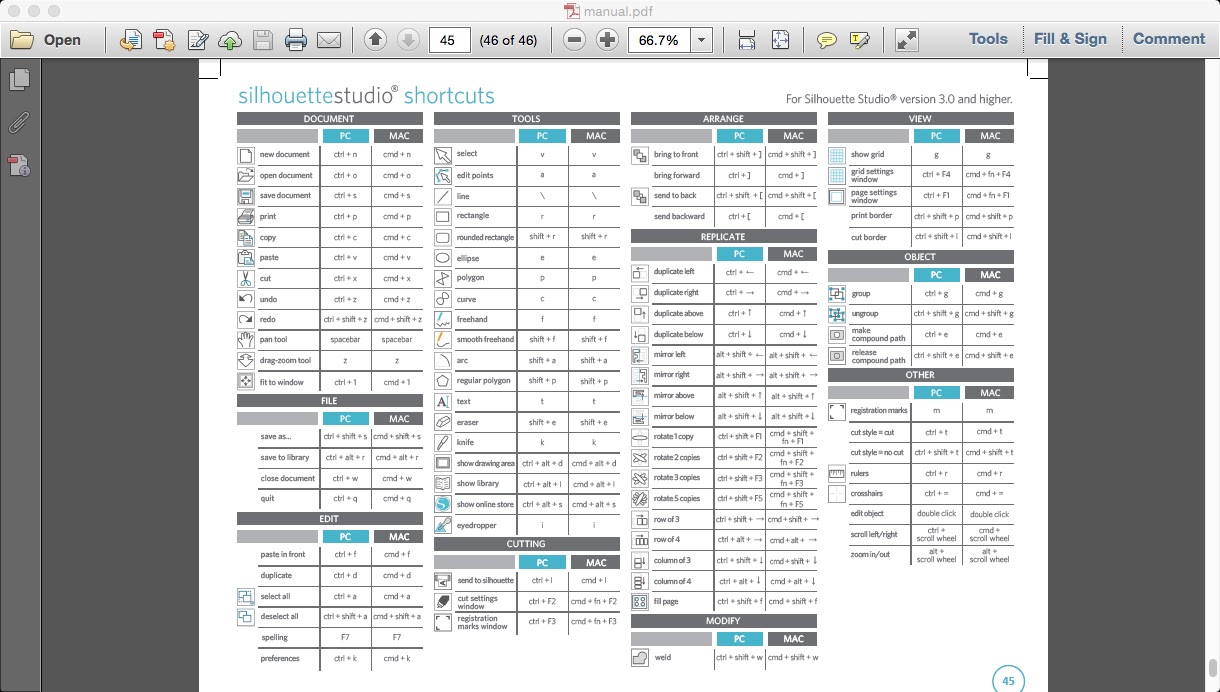Send file by email with the envelope icon
Image resolution: width=1220 pixels, height=692 pixels.
pos(329,40)
